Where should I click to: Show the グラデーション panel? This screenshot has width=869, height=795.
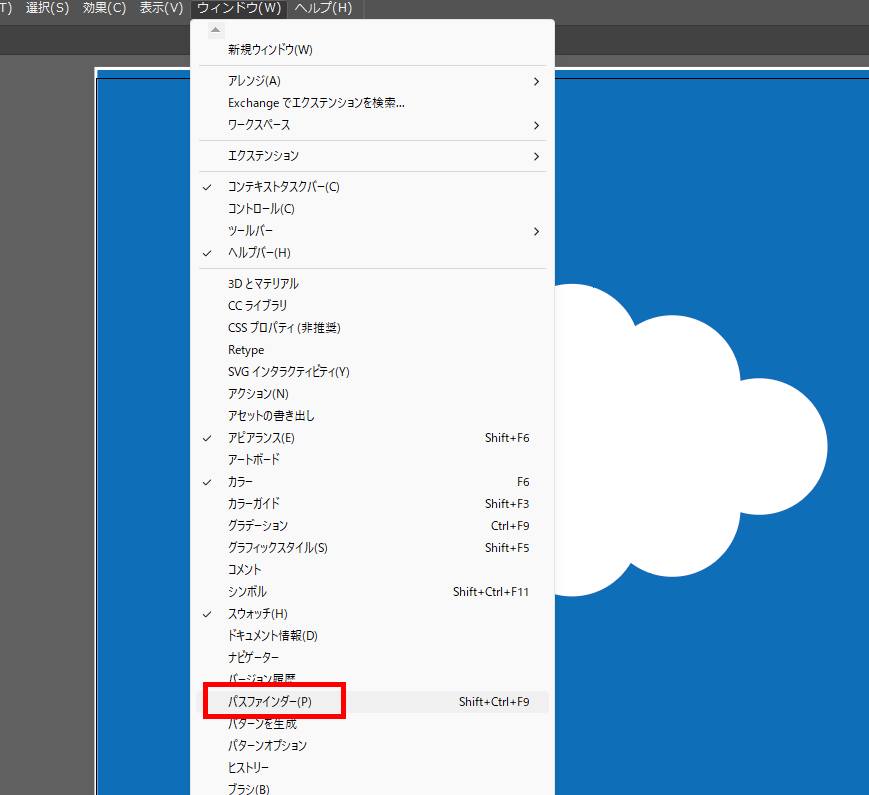(258, 526)
